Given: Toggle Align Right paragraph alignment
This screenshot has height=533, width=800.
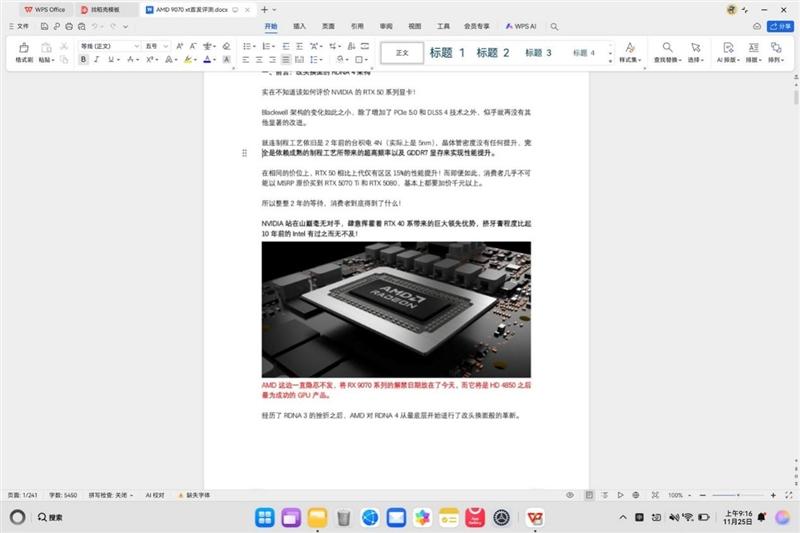Looking at the screenshot, I should click(x=272, y=59).
